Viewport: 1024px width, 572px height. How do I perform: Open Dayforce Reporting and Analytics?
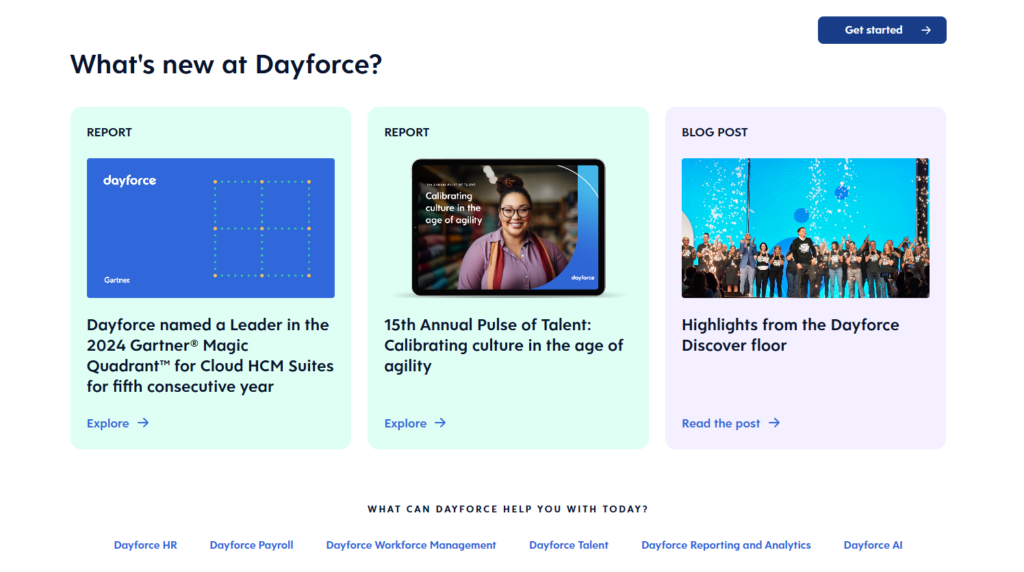click(x=726, y=545)
